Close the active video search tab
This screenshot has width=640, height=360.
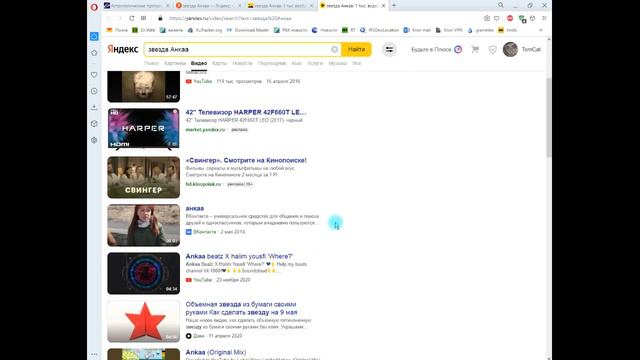[383, 6]
